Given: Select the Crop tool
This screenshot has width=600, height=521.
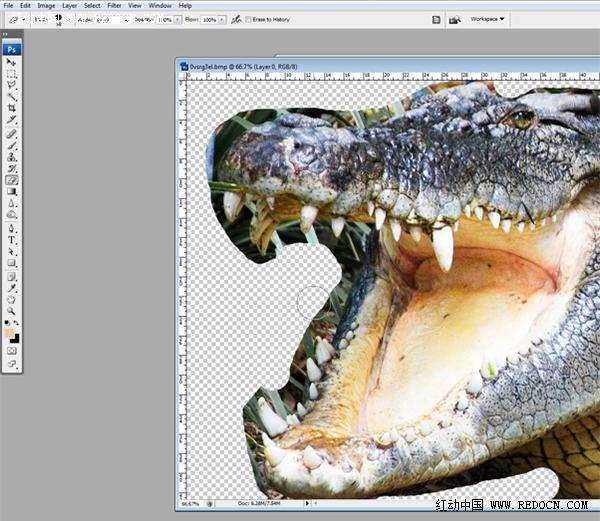Looking at the screenshot, I should [x=12, y=108].
